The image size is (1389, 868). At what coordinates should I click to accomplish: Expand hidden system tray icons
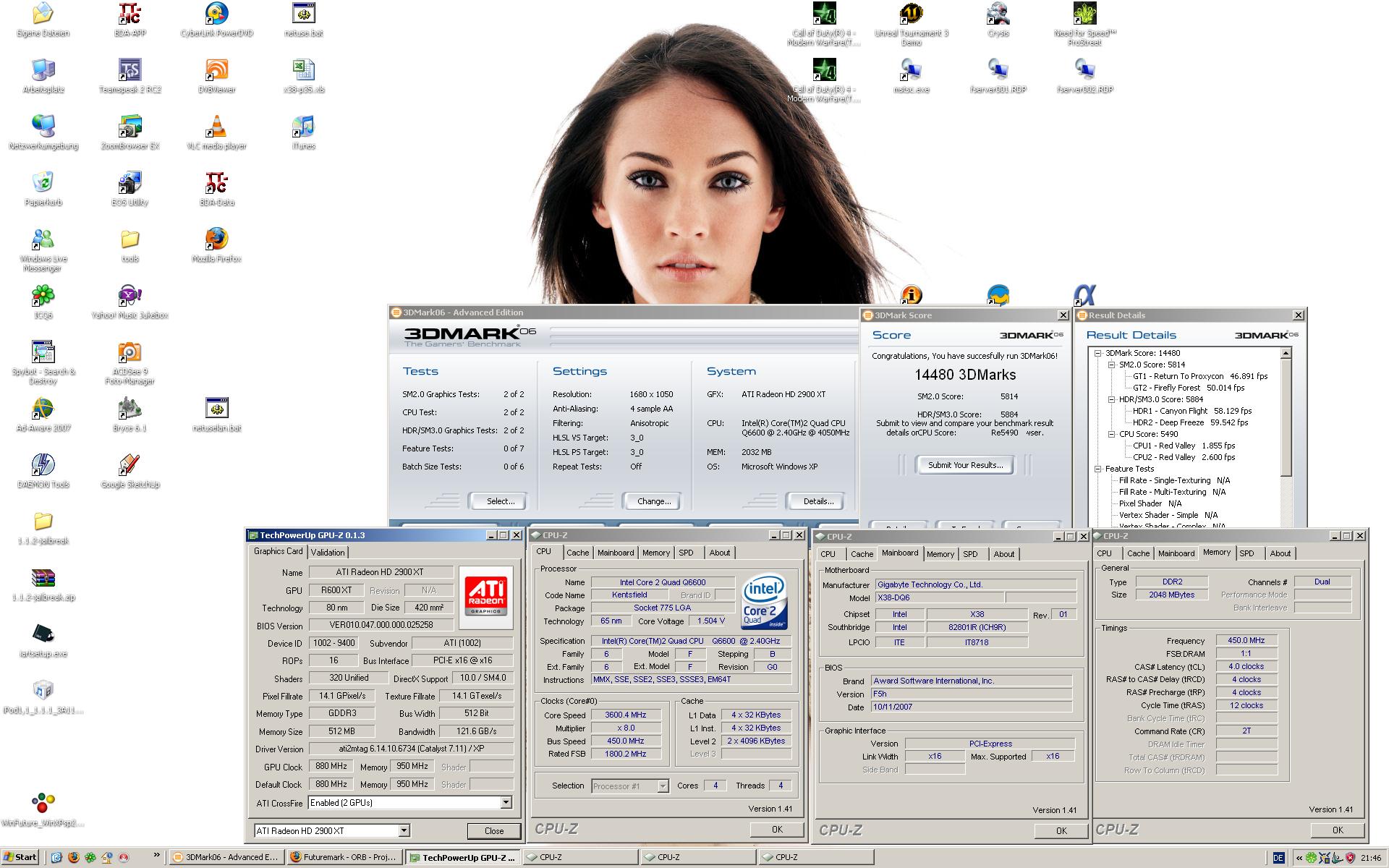[x=1299, y=858]
